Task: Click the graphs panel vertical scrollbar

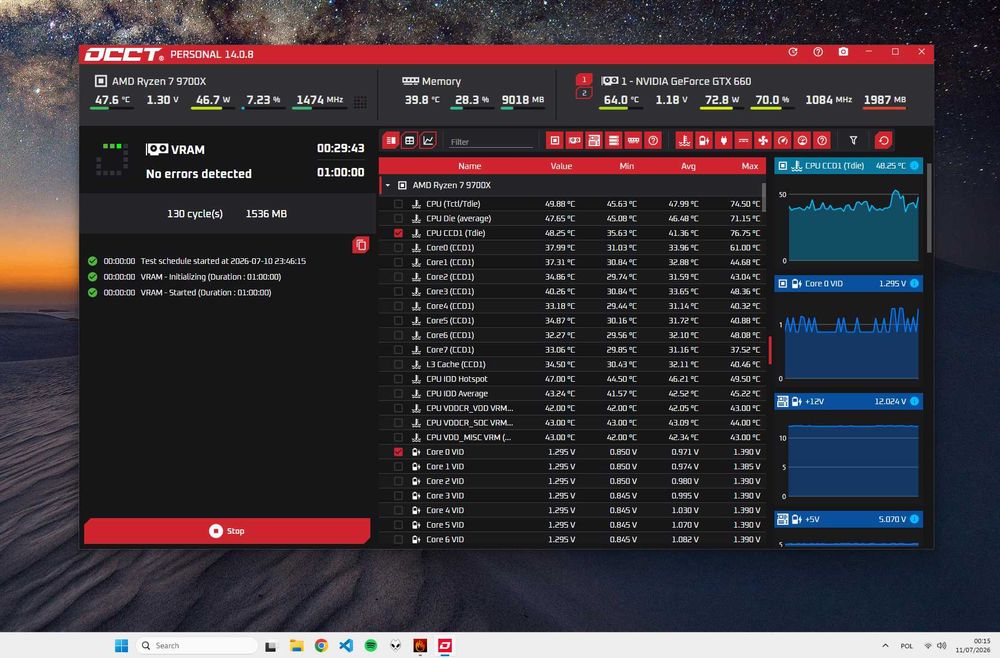Action: coord(929,207)
